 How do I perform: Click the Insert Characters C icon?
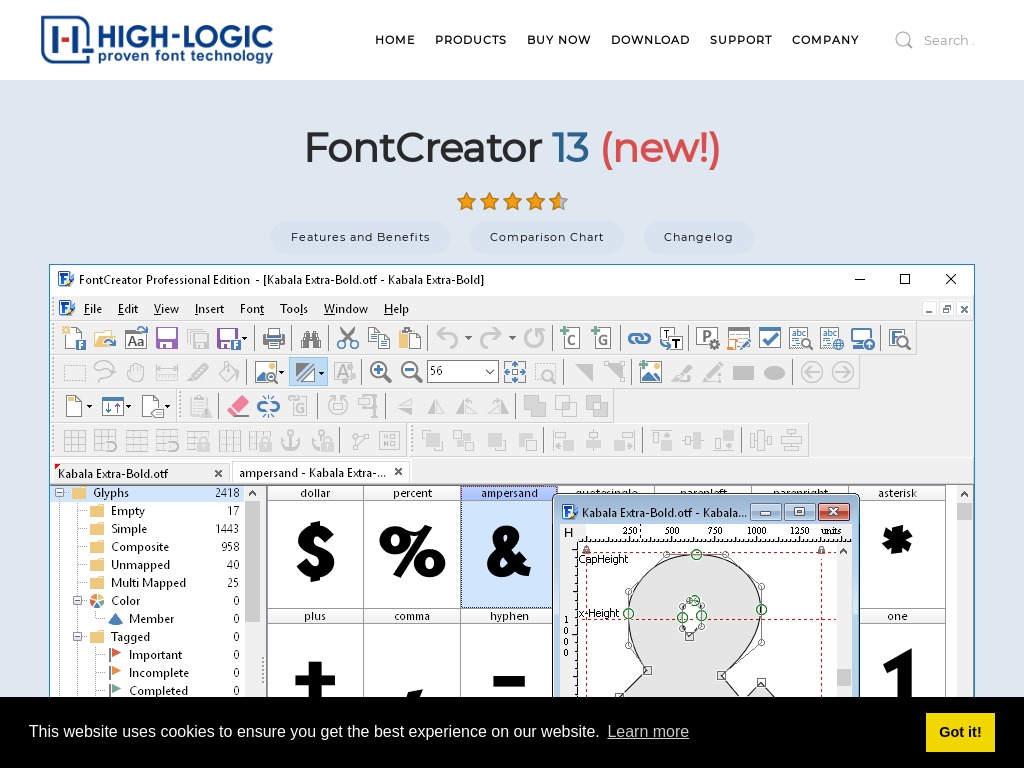pyautogui.click(x=570, y=338)
